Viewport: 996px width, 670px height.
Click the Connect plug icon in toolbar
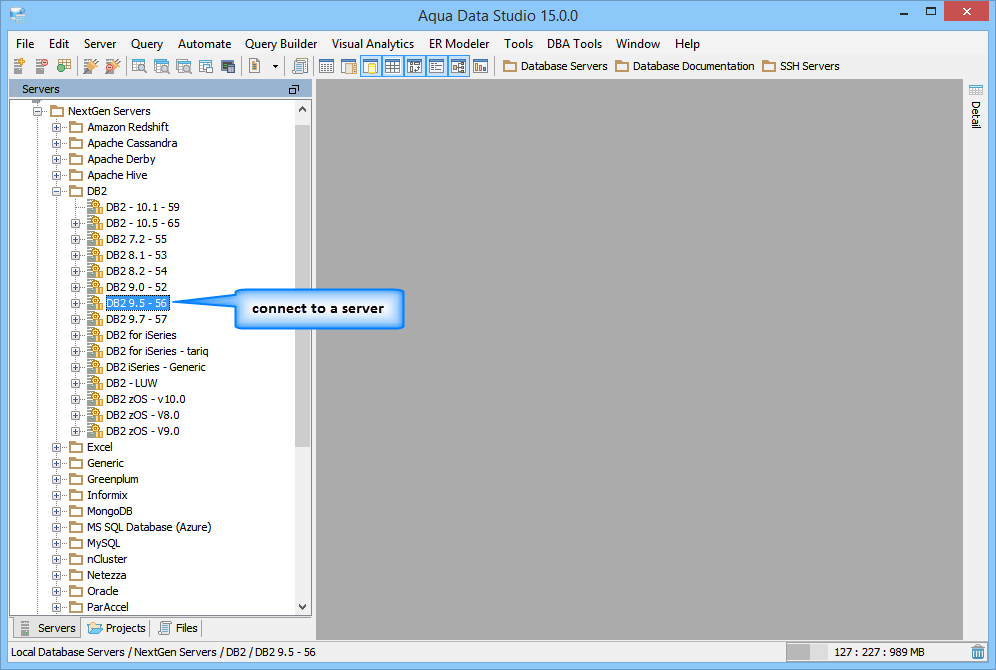(x=91, y=65)
